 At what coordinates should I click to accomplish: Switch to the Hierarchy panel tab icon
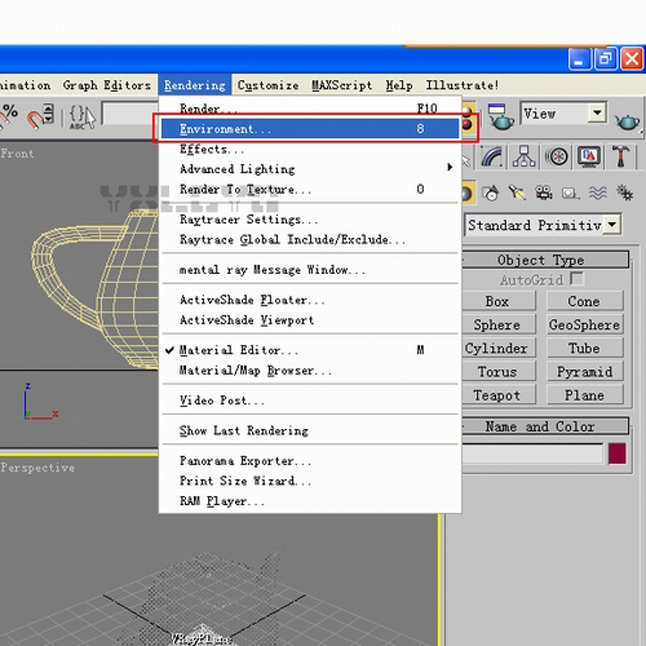pyautogui.click(x=524, y=157)
